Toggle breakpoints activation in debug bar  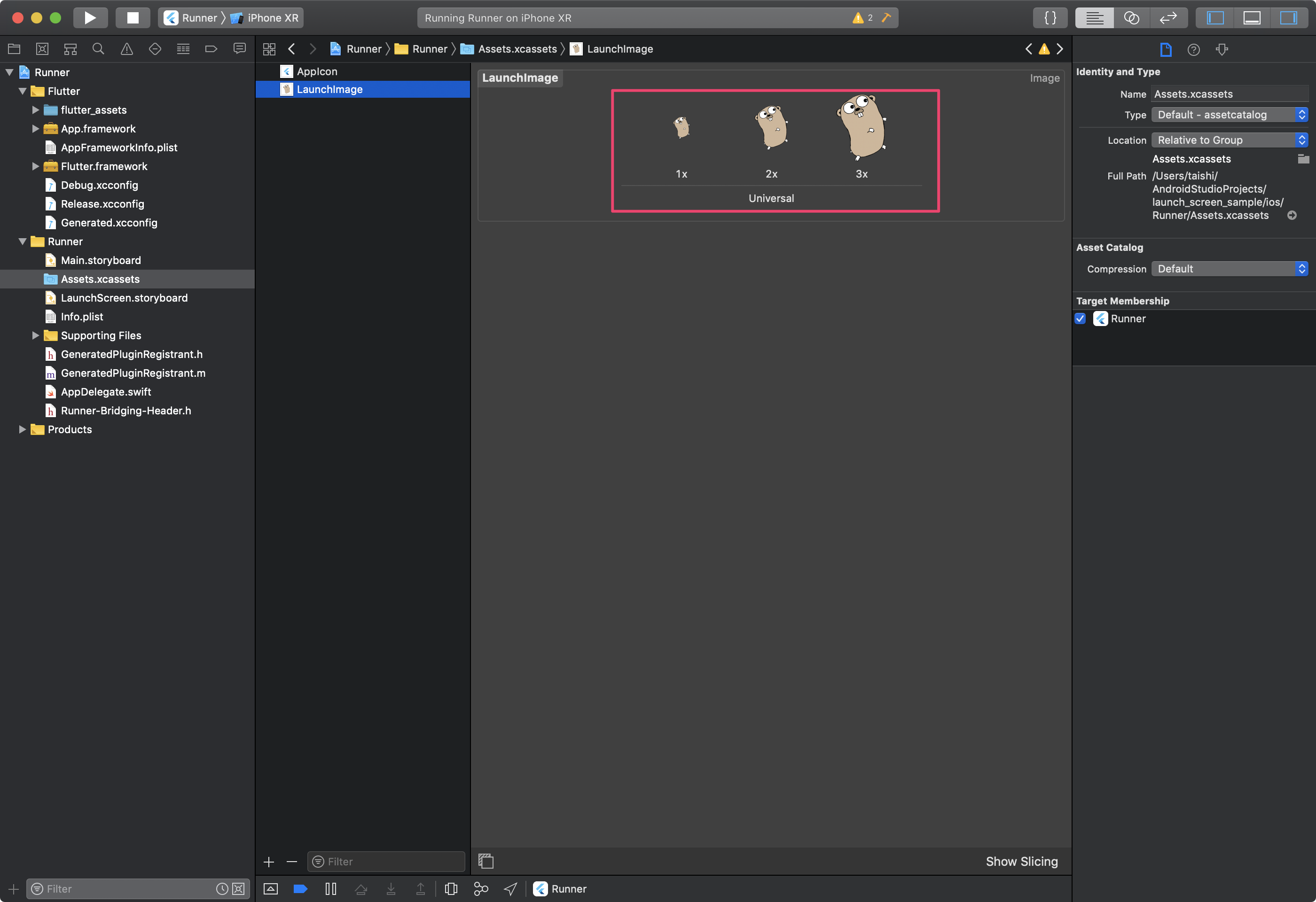[x=300, y=888]
